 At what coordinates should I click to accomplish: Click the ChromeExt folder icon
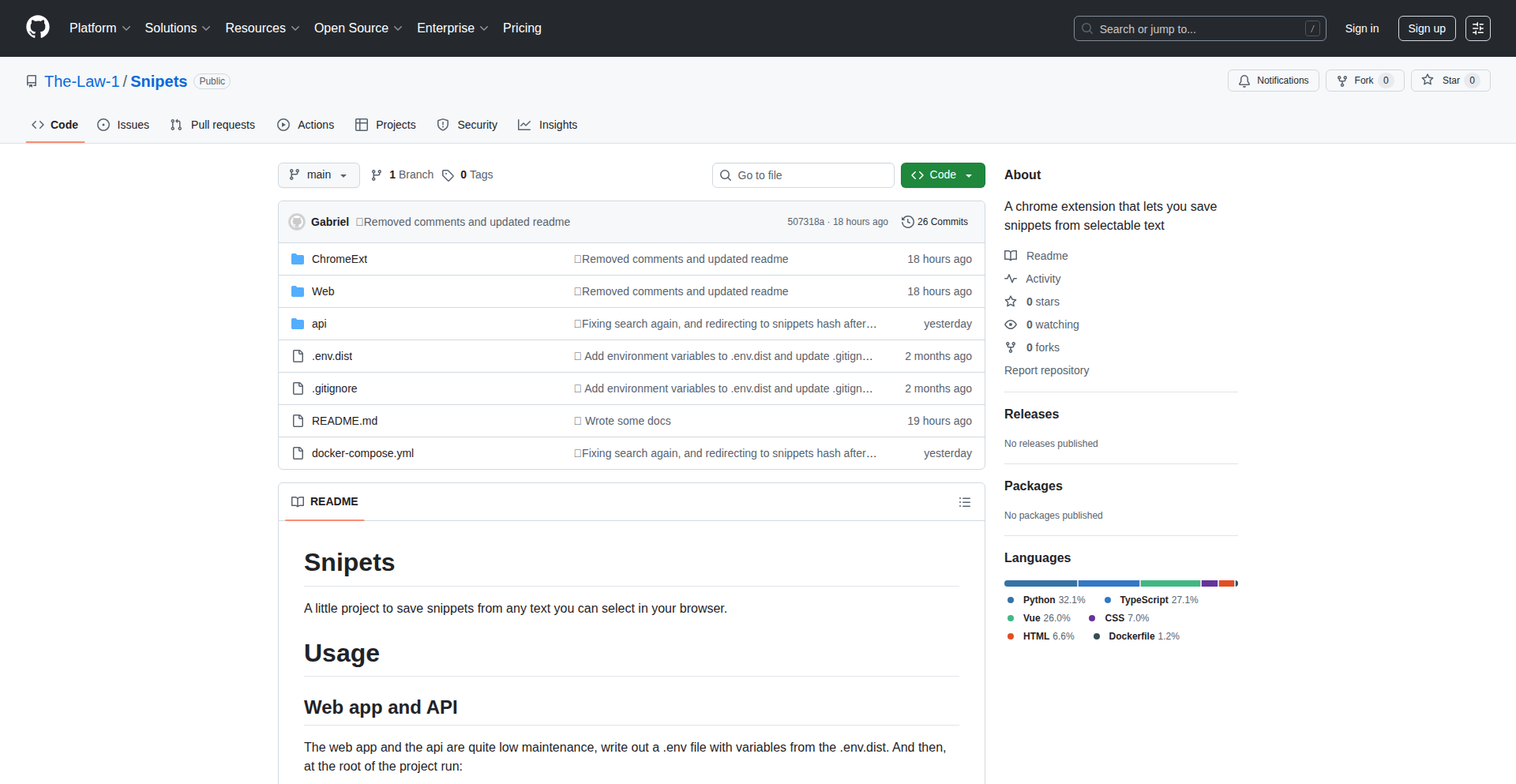[298, 259]
